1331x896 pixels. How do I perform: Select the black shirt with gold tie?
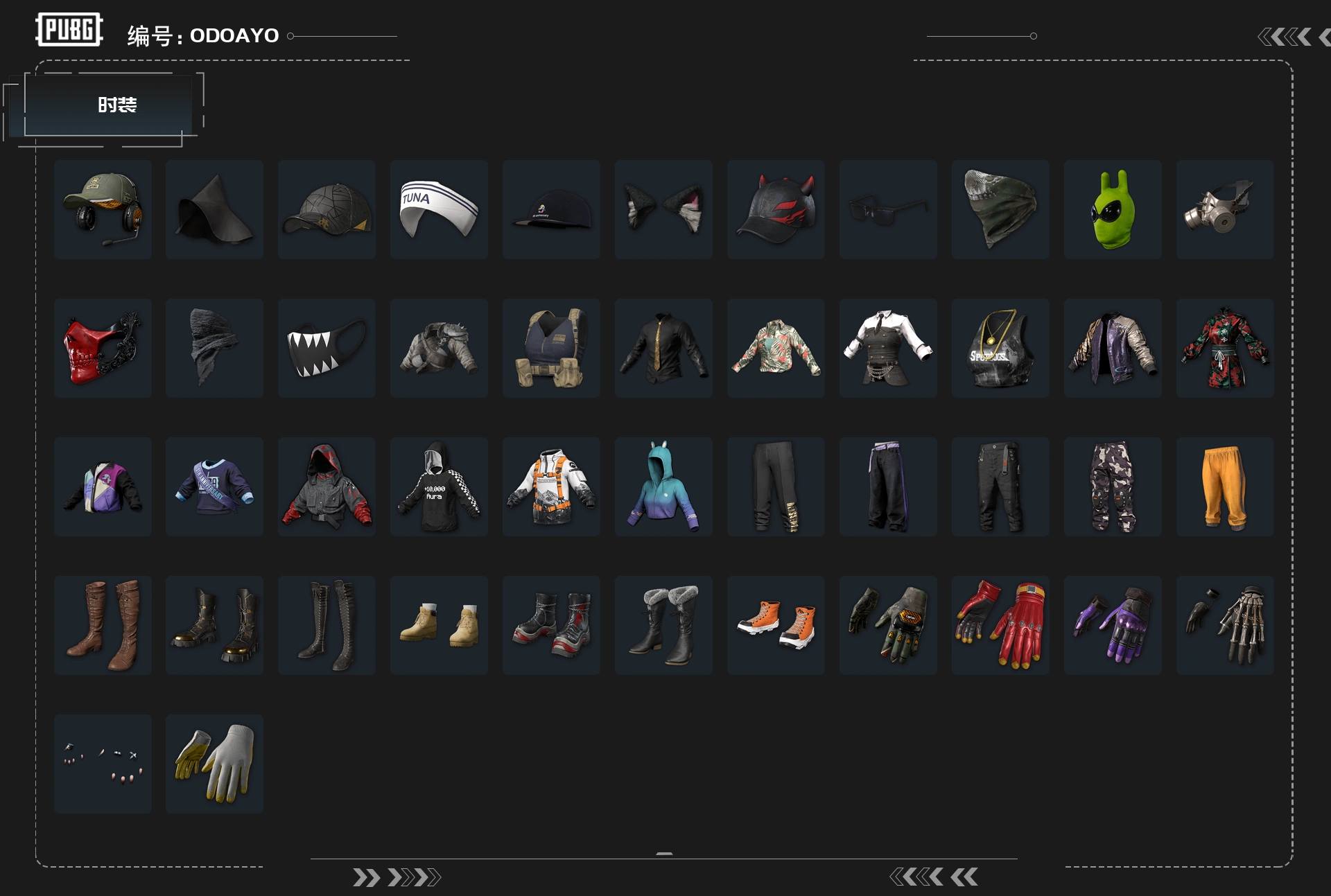coord(664,348)
